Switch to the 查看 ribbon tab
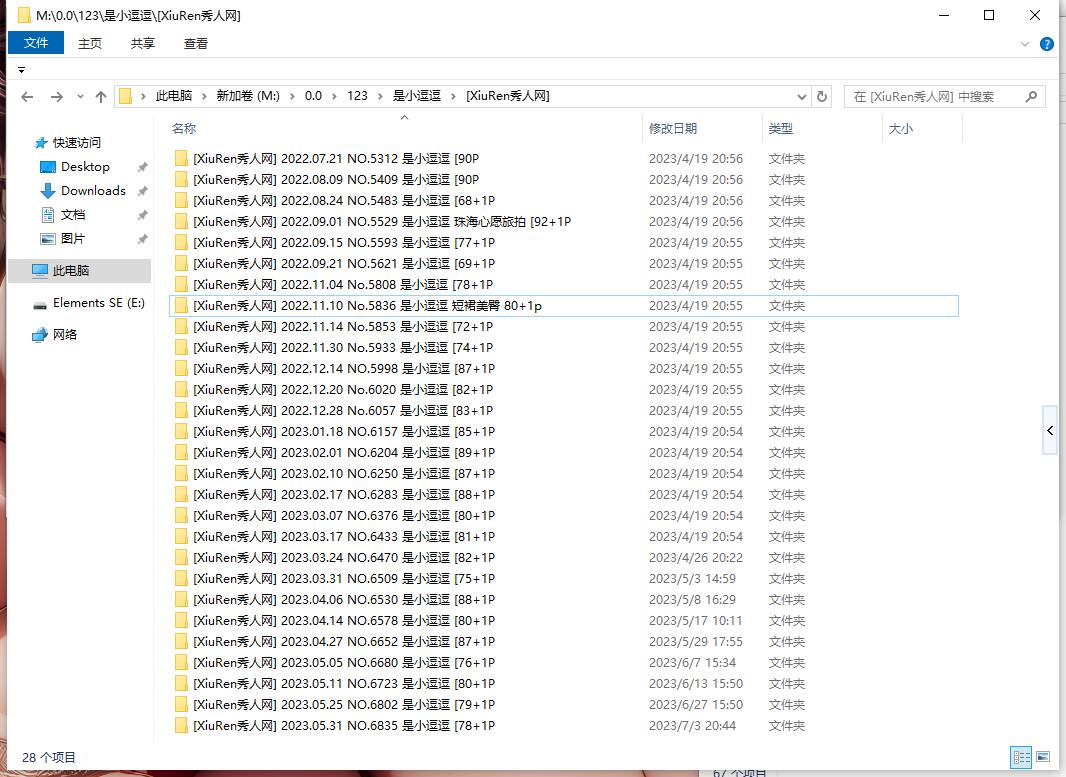1066x777 pixels. click(x=196, y=44)
